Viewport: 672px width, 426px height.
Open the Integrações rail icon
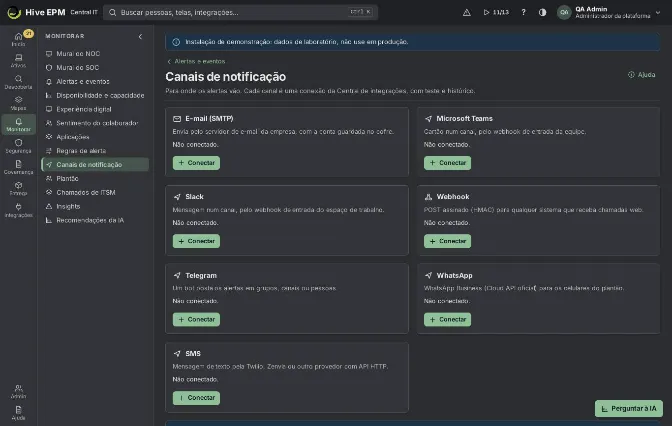coord(18,210)
